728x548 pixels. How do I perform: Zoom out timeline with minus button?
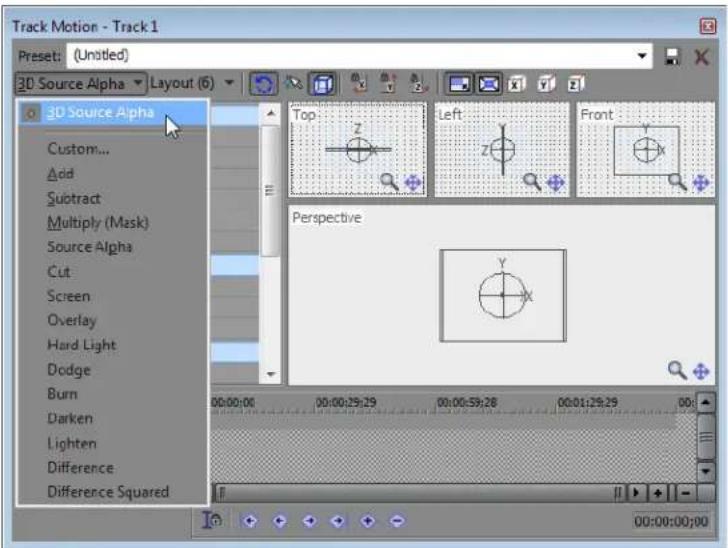[687, 493]
